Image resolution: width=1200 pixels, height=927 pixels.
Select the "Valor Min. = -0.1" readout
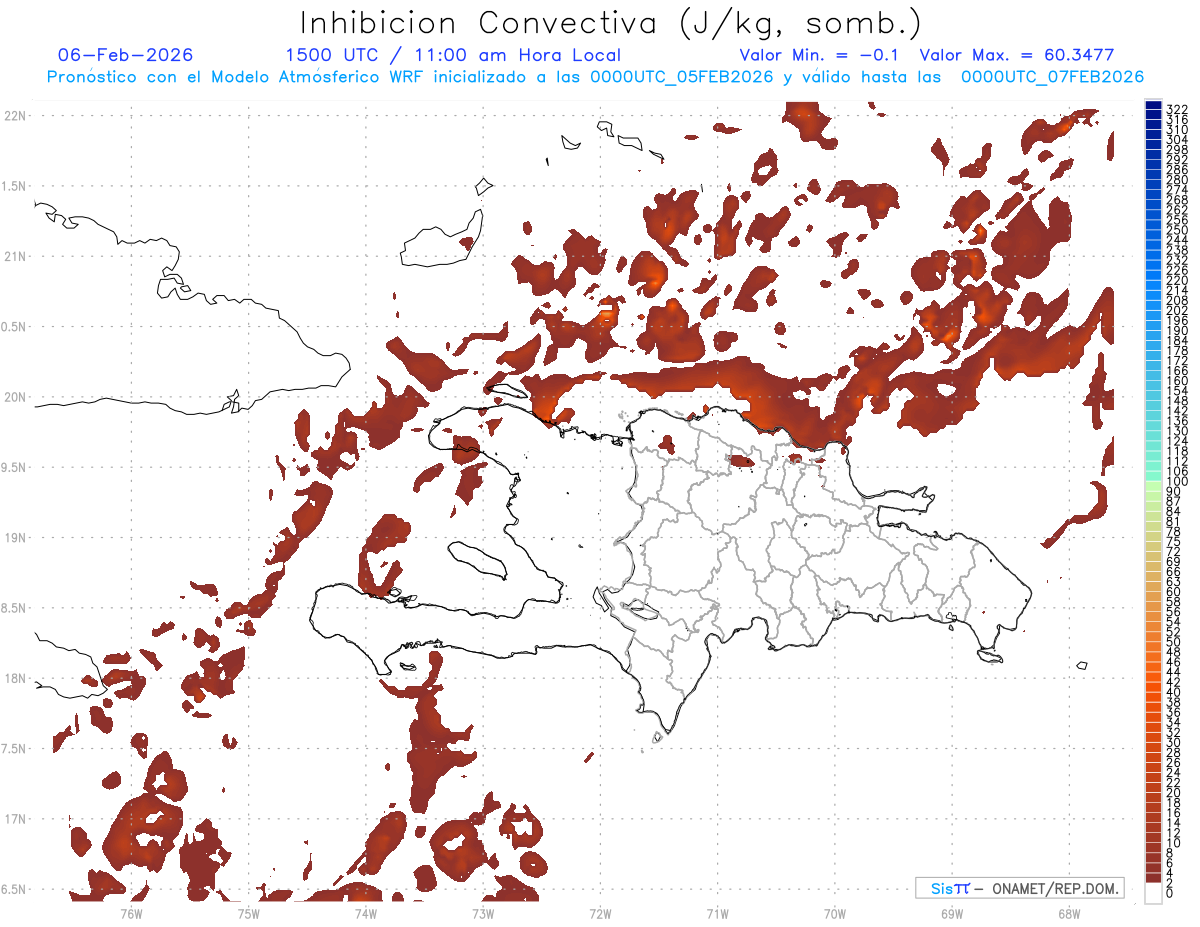(x=819, y=55)
